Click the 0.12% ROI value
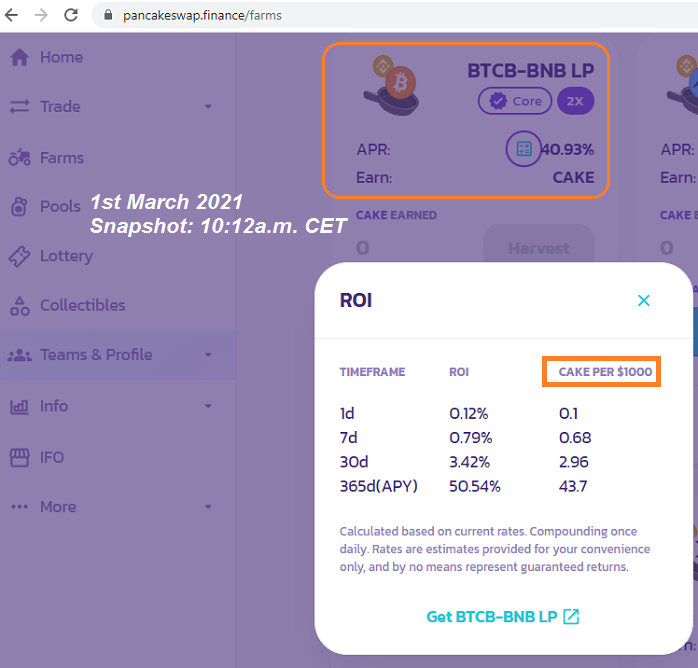698x668 pixels. click(x=469, y=414)
